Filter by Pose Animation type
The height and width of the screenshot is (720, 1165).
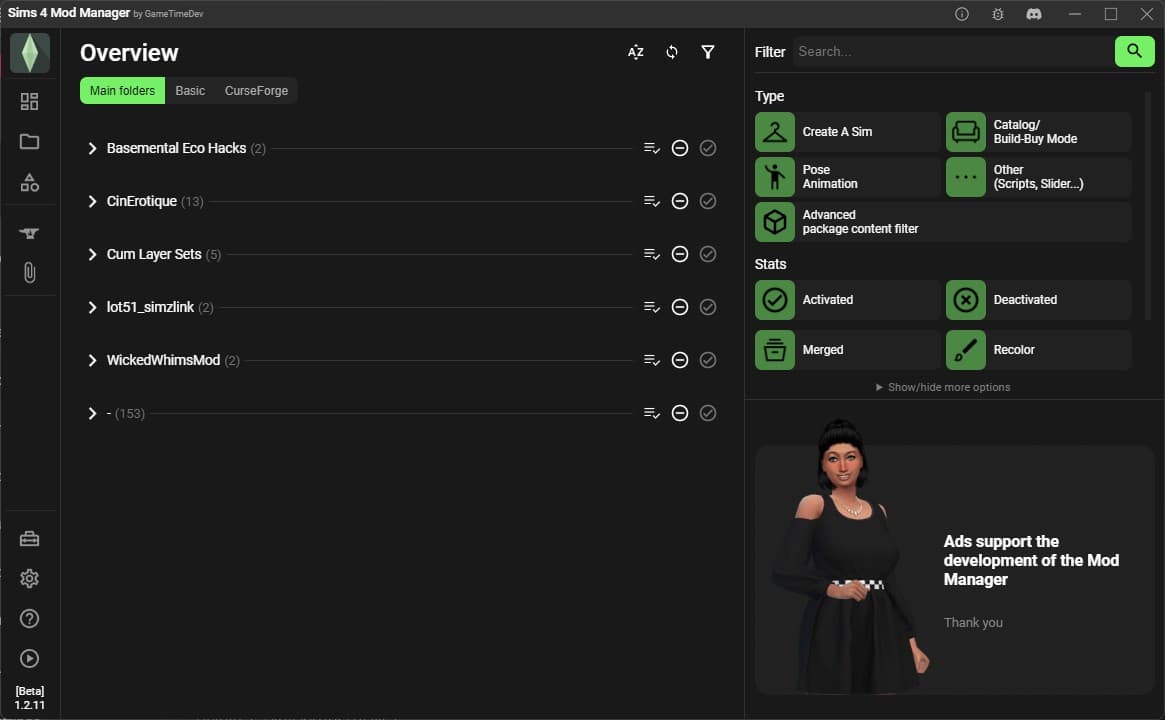click(x=847, y=177)
